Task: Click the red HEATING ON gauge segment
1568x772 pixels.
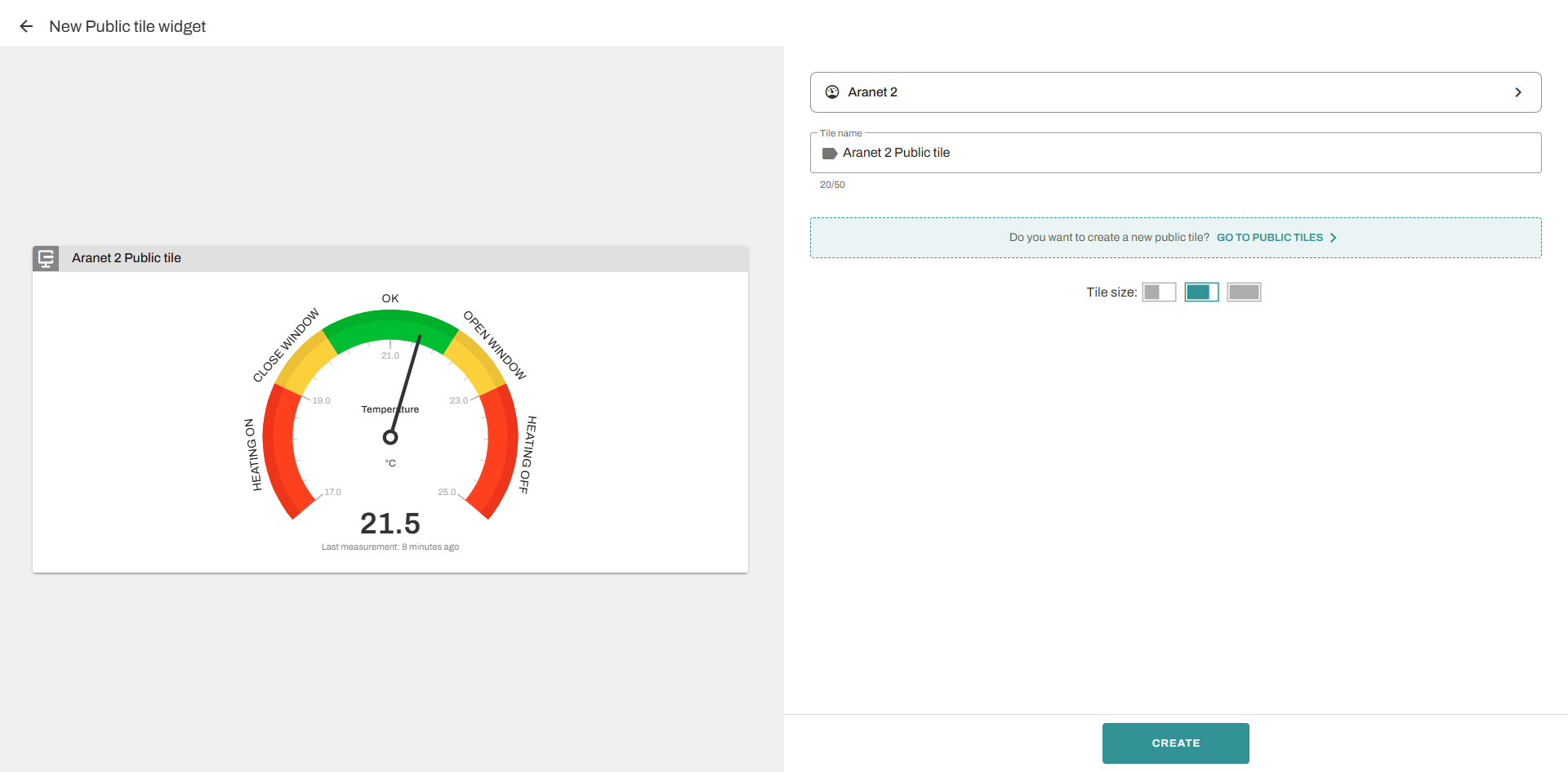Action: coord(282,449)
